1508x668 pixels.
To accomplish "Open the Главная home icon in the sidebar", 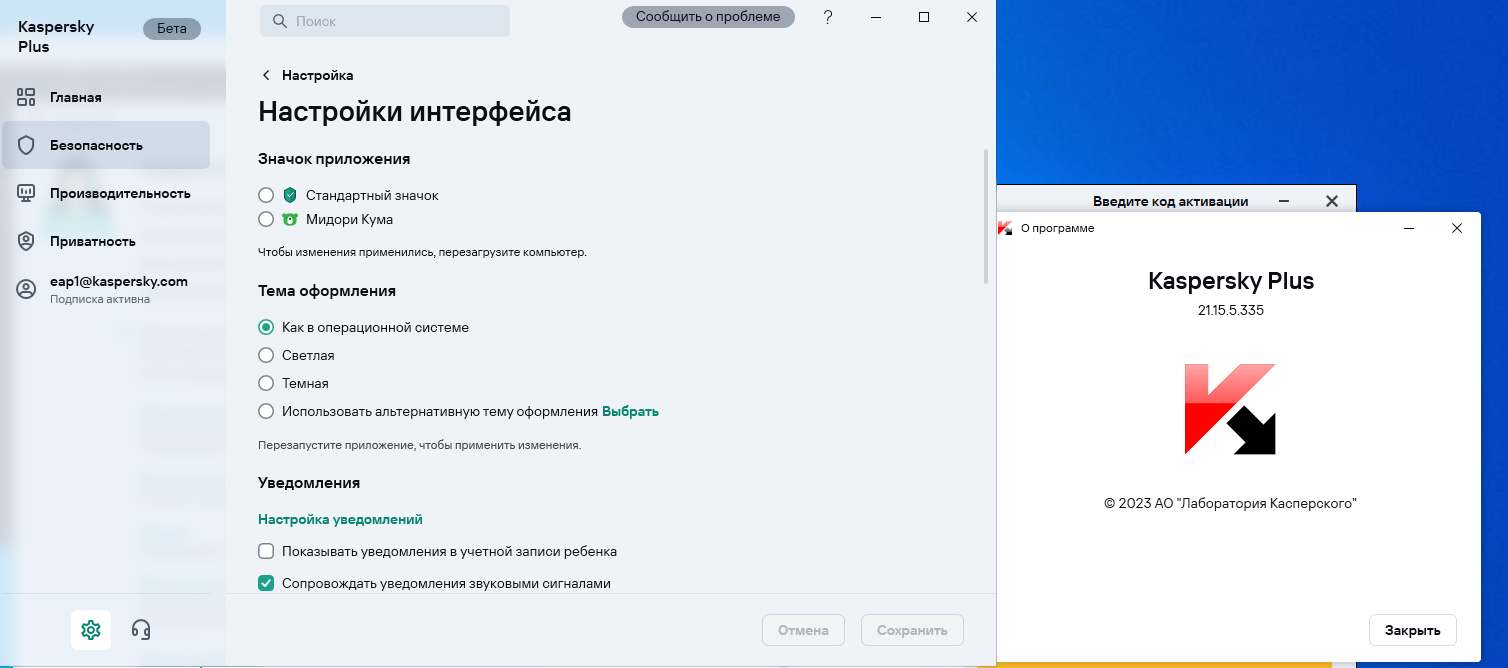I will pyautogui.click(x=26, y=97).
